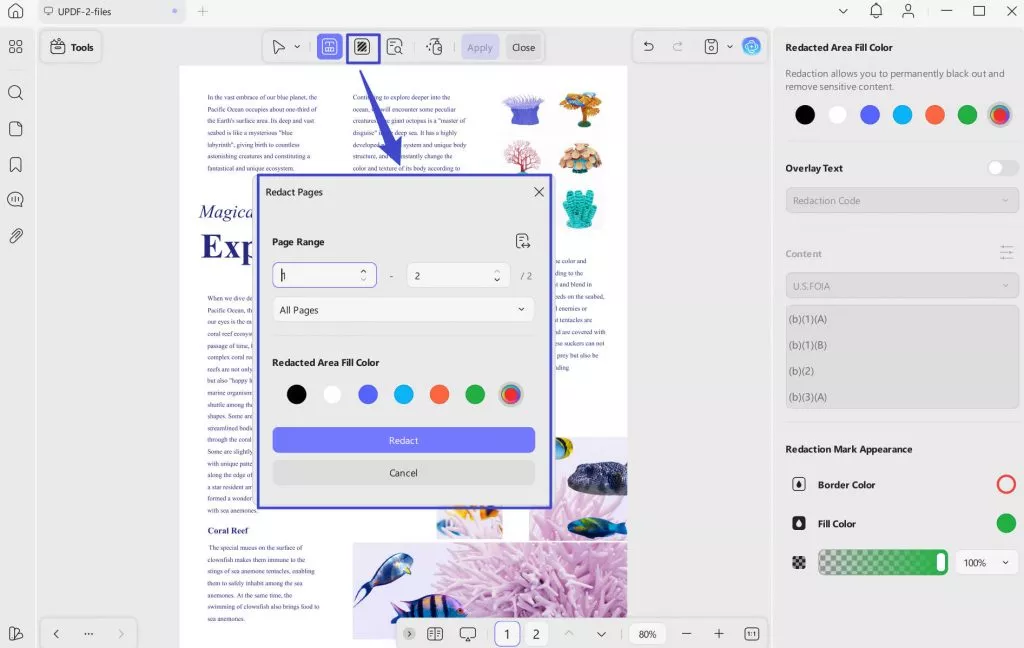
Task: Zoom out with the minus icon
Action: click(x=686, y=634)
